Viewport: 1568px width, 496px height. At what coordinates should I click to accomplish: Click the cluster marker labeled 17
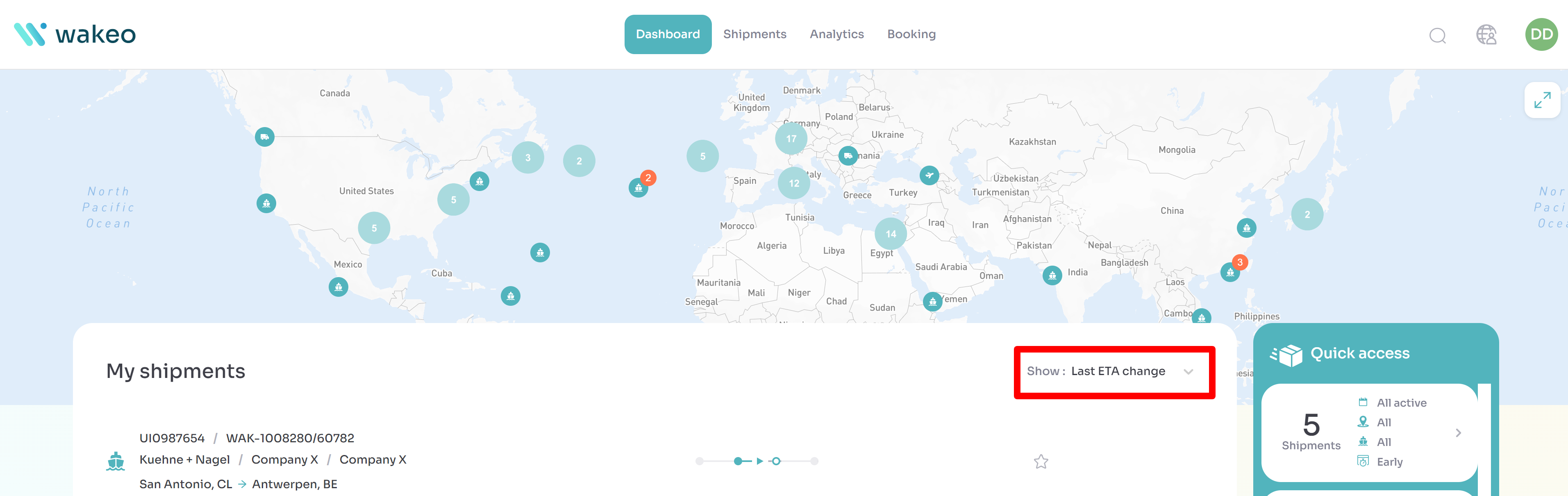(x=791, y=139)
